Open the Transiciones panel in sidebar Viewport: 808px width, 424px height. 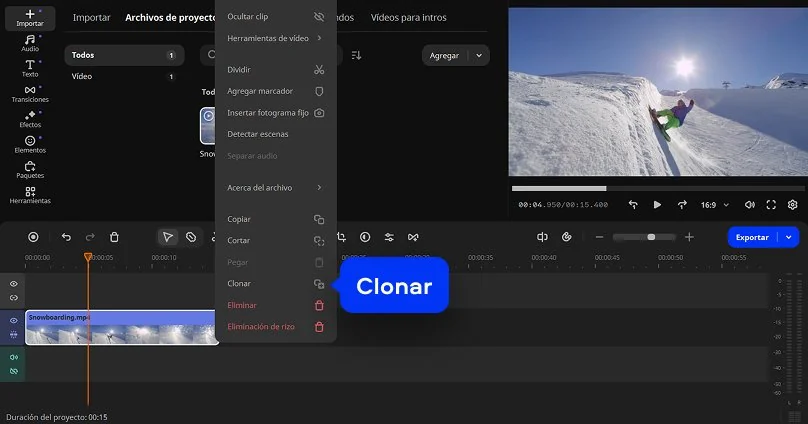[x=30, y=94]
